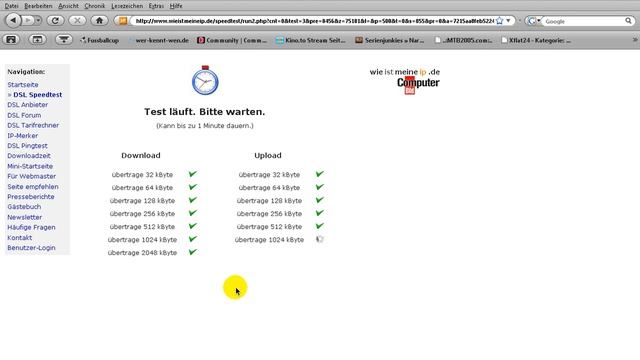The image size is (640, 360).
Task: Open the Ansicht menu
Action: point(68,6)
